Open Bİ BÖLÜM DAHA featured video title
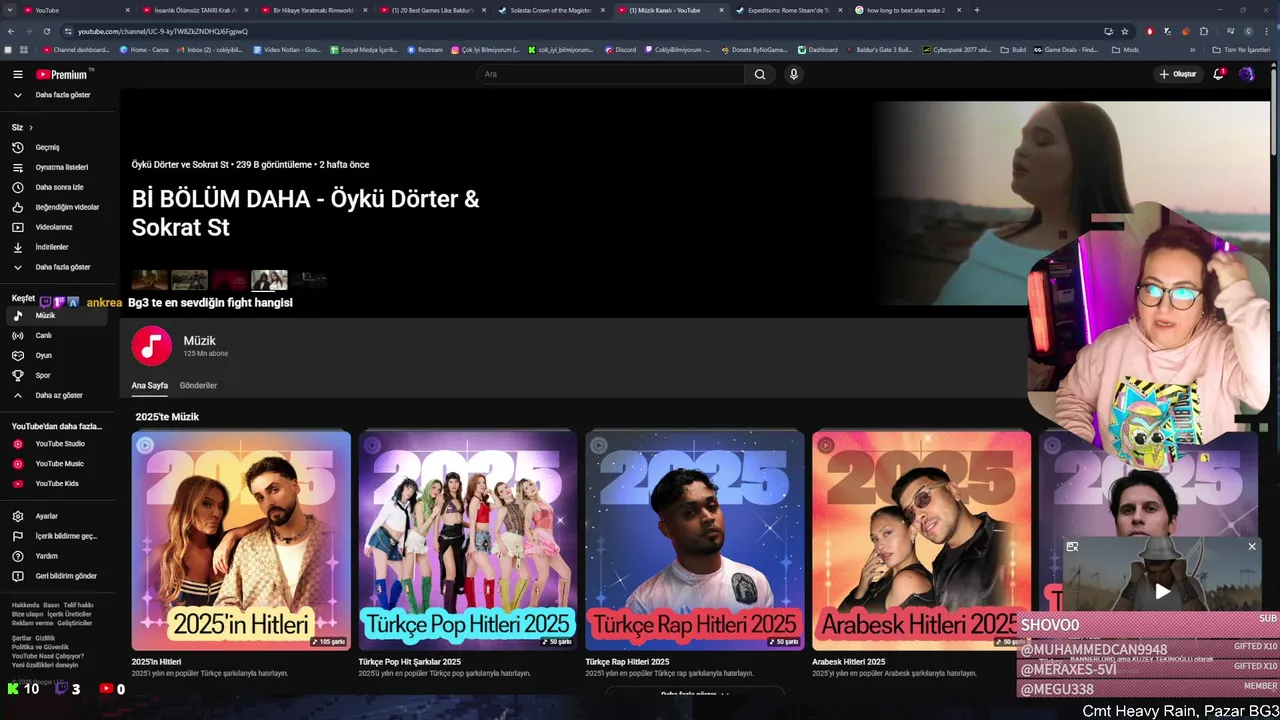The width and height of the screenshot is (1280, 720). click(305, 213)
